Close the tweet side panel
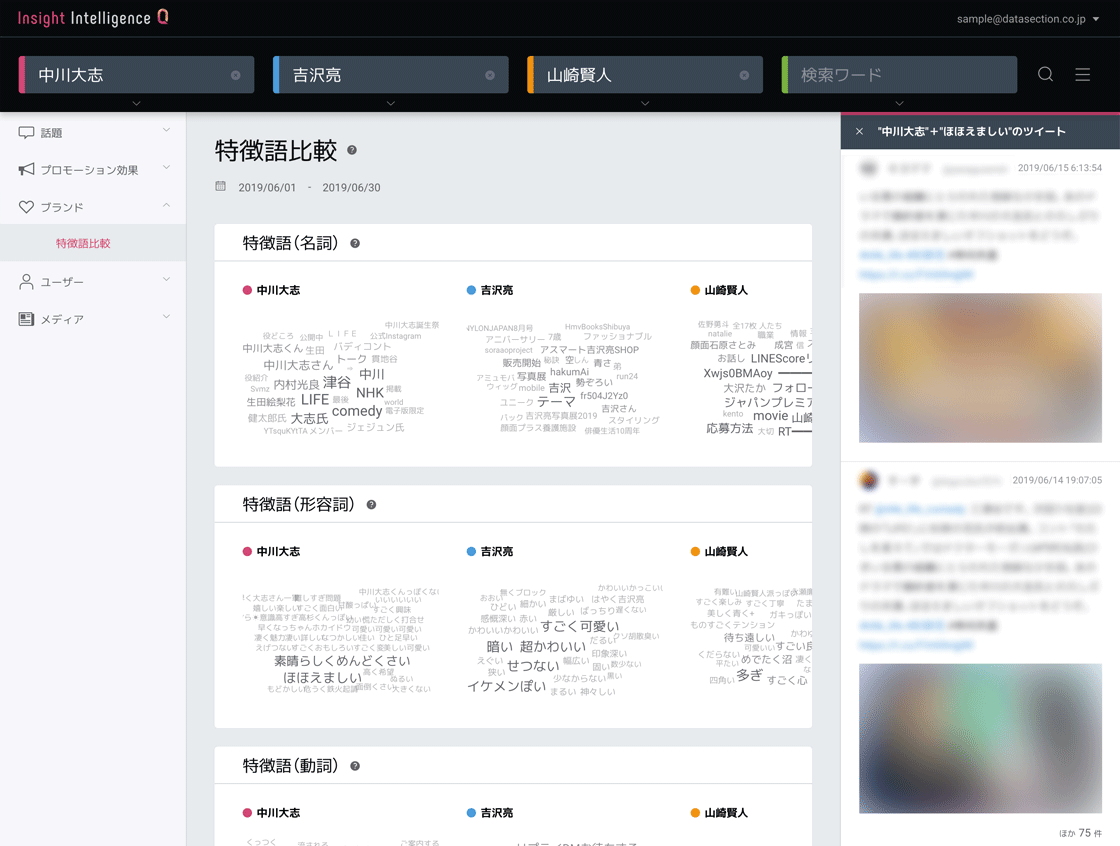 tap(859, 131)
